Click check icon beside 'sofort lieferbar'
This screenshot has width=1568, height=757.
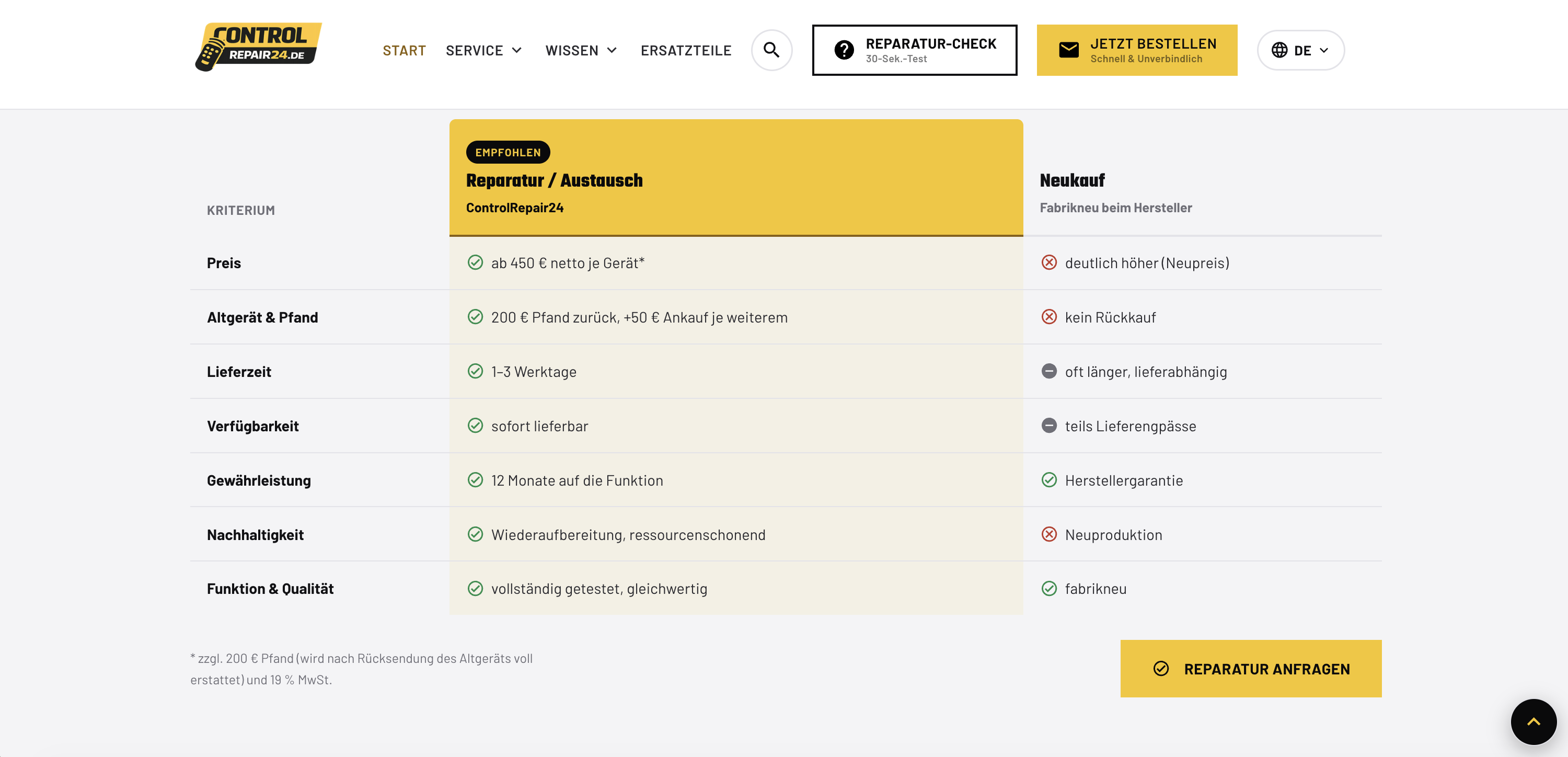click(475, 425)
